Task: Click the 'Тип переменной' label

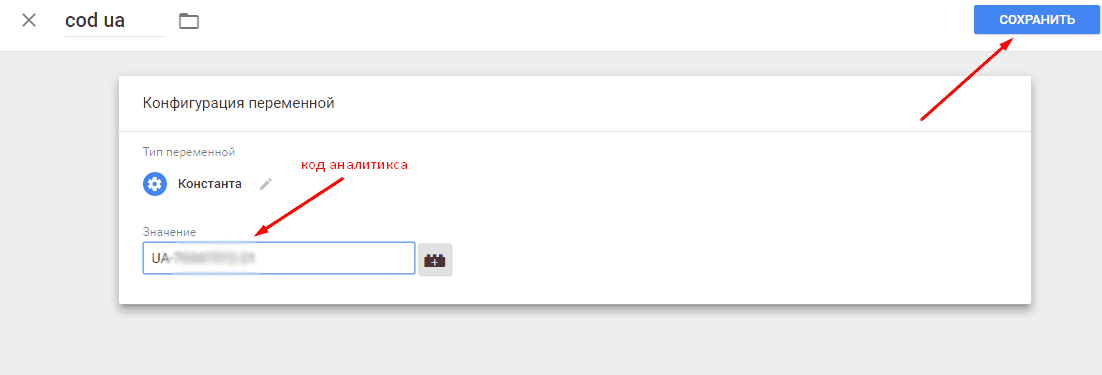Action: tap(188, 152)
